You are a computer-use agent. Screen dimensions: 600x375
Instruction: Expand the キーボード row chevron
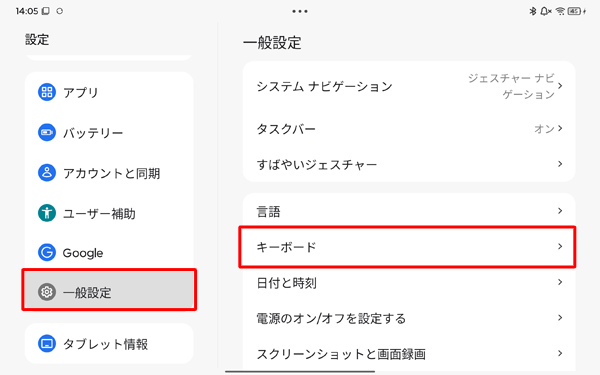pyautogui.click(x=560, y=246)
